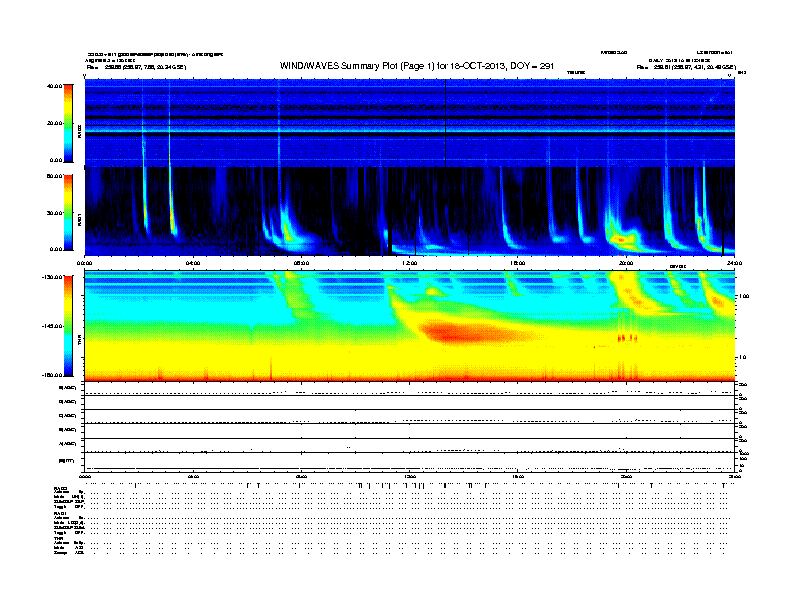Click 00:00 tick label under RAD1 spectrogram

tap(84, 263)
